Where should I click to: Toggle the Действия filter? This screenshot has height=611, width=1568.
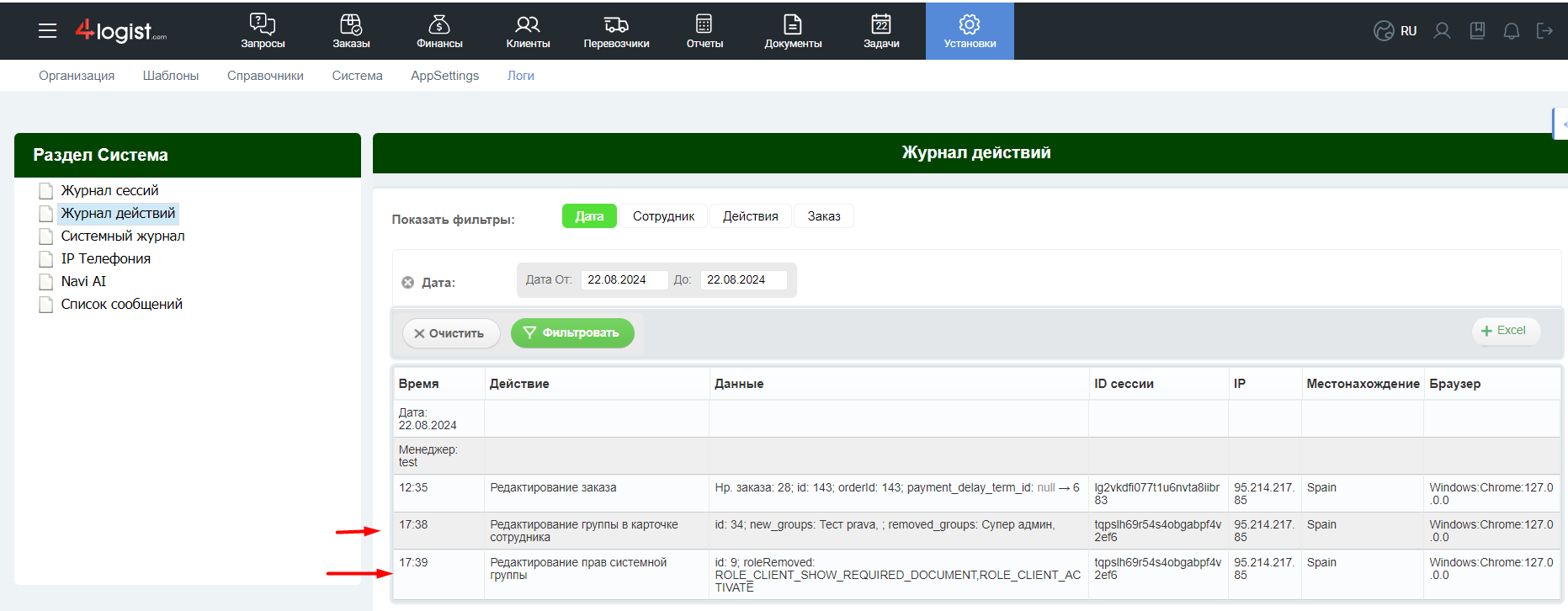click(751, 216)
